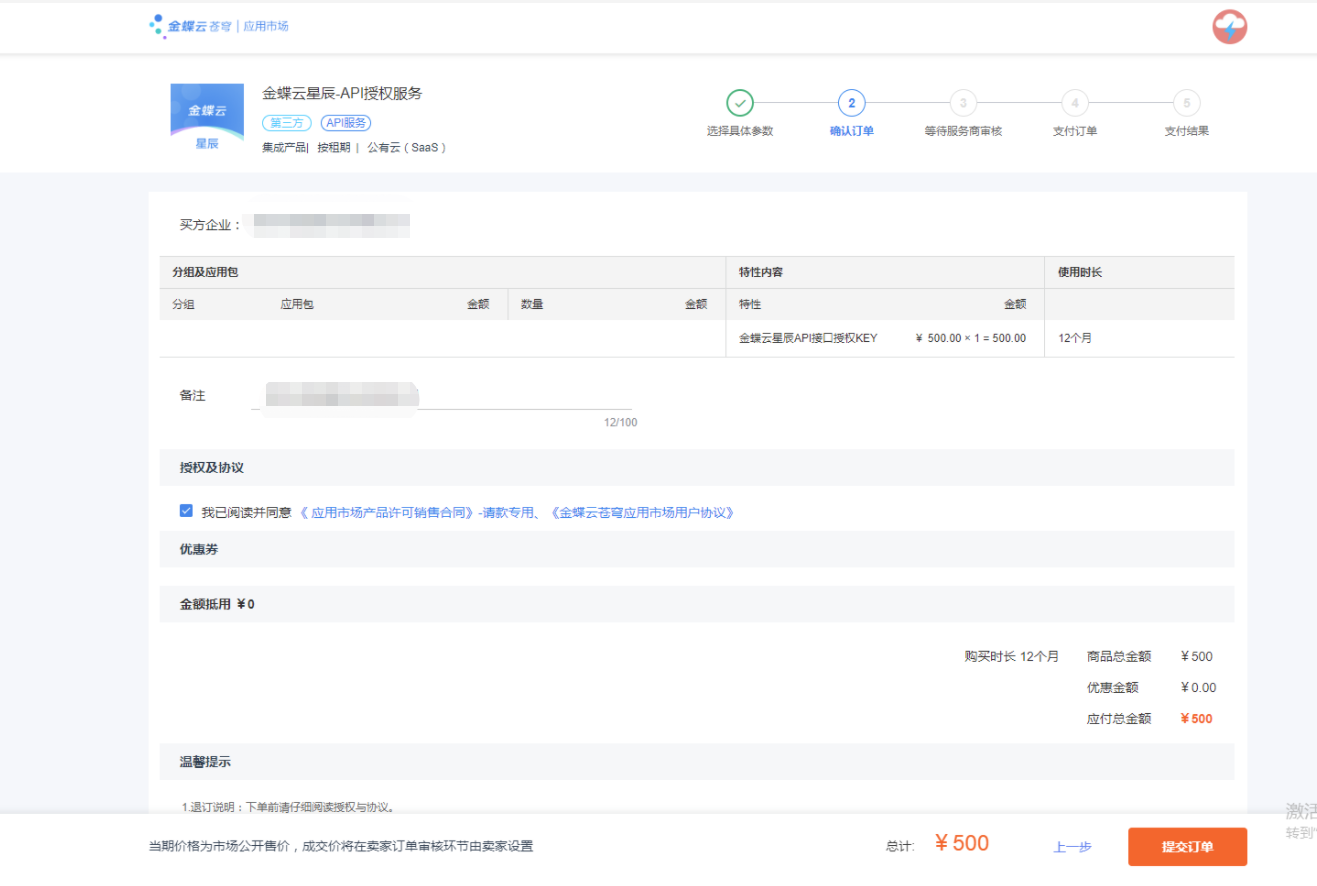
Task: Click the 公有云（SaaS）text
Action: 406,147
